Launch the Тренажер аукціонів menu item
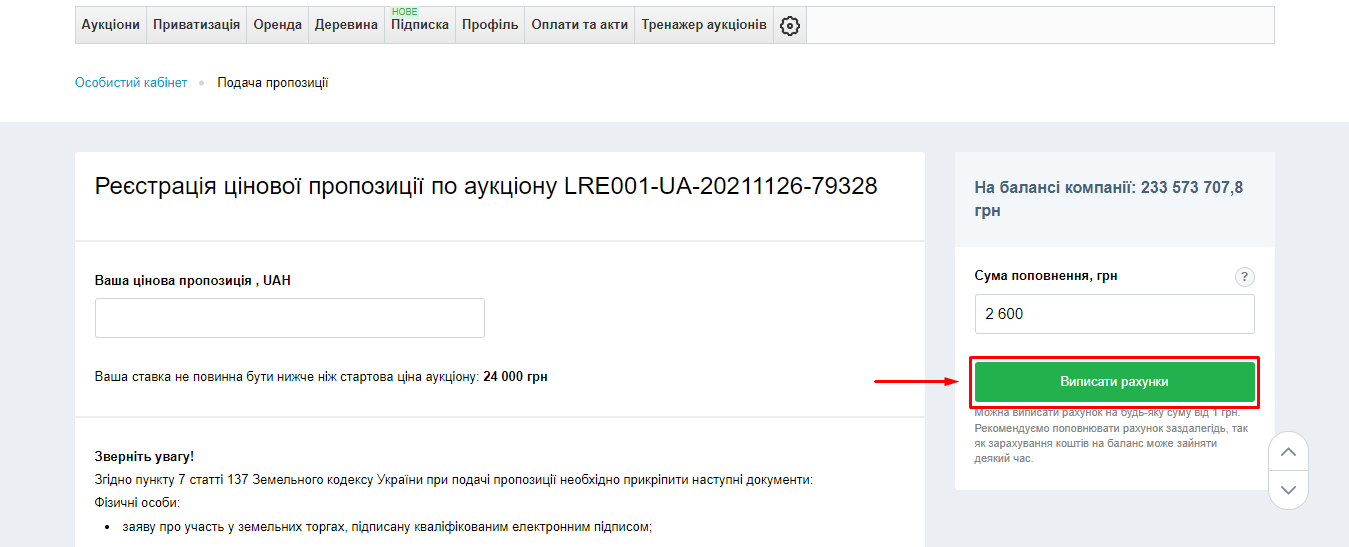This screenshot has width=1349, height=547. [x=704, y=25]
